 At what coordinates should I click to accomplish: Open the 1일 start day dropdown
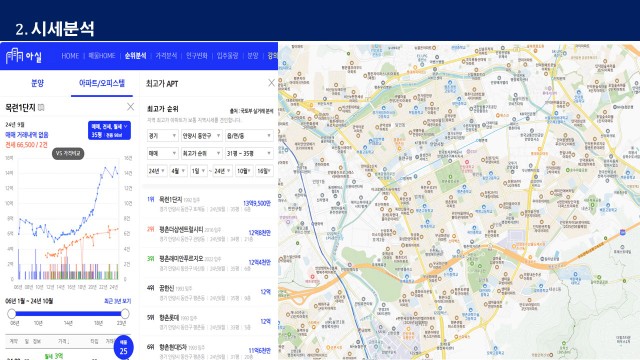tap(198, 171)
